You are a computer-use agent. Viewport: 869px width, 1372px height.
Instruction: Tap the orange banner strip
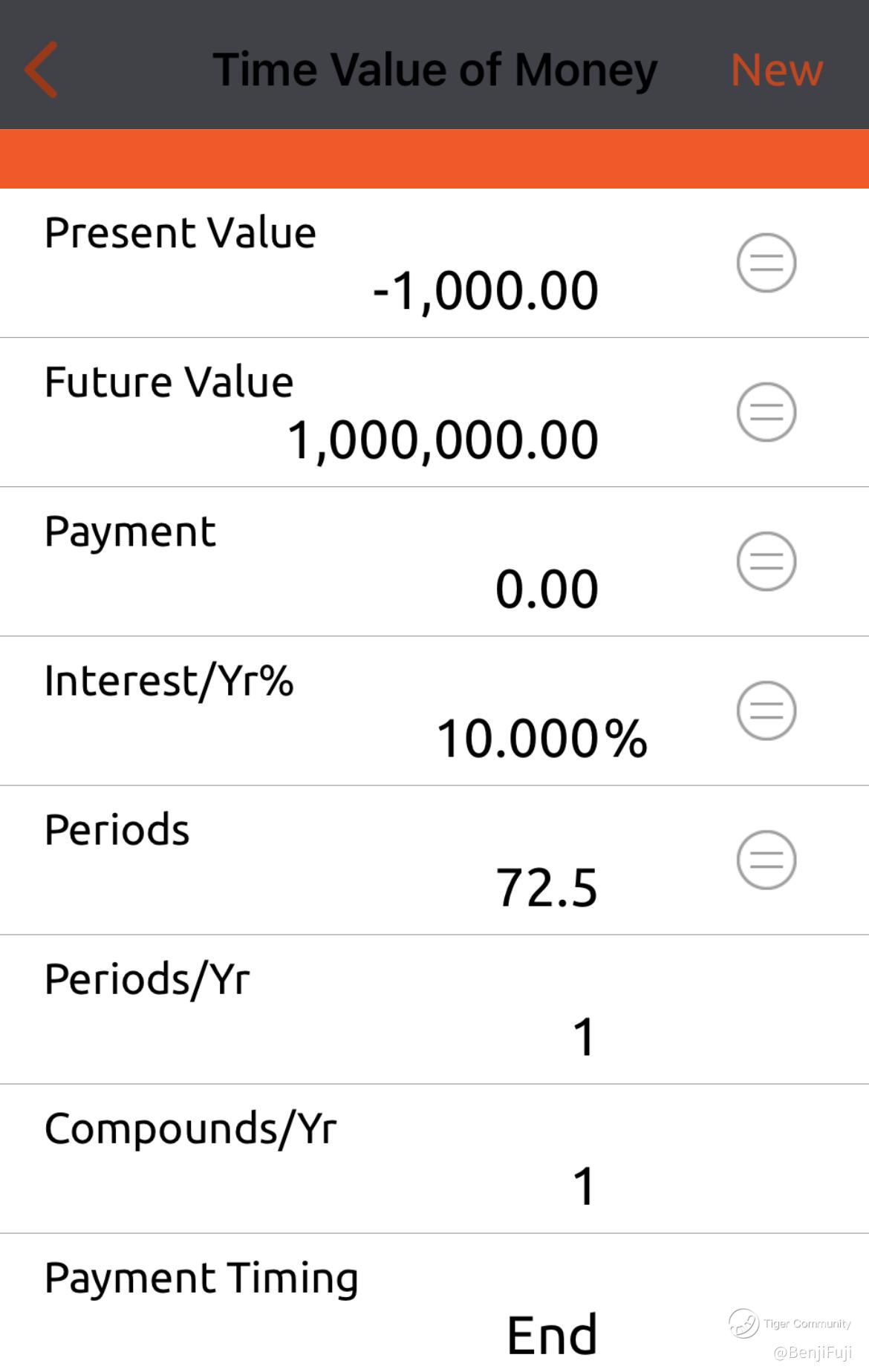434,159
